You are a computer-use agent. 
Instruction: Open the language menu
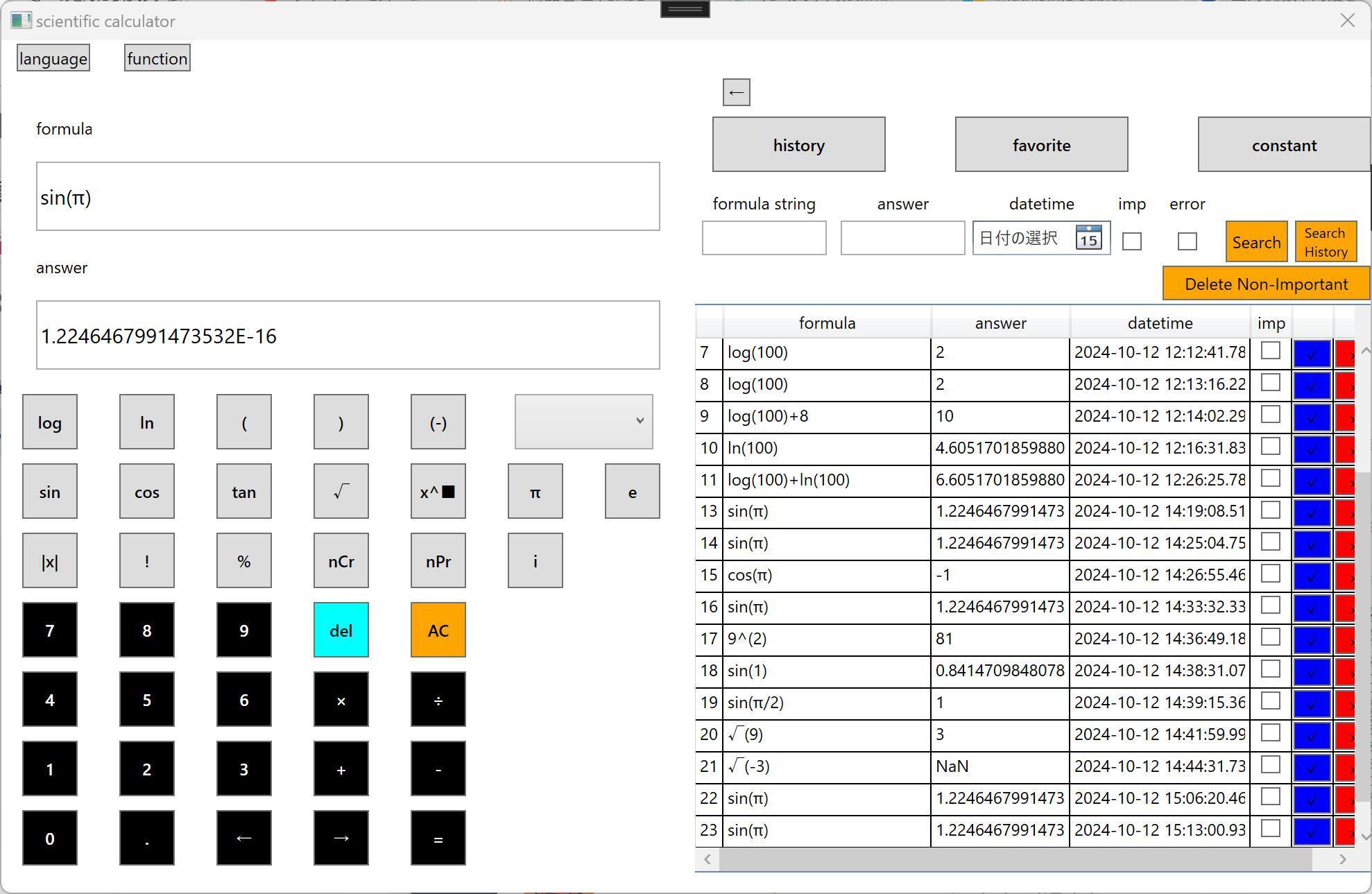53,58
